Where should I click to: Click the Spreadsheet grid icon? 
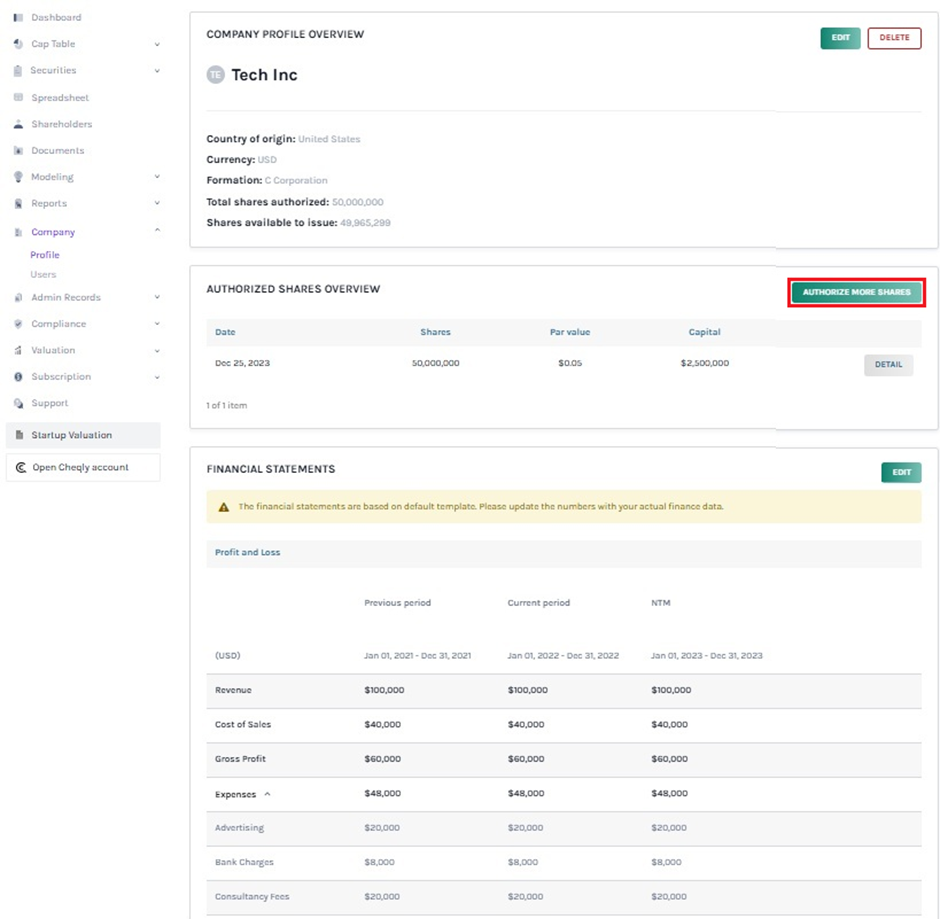coord(18,98)
